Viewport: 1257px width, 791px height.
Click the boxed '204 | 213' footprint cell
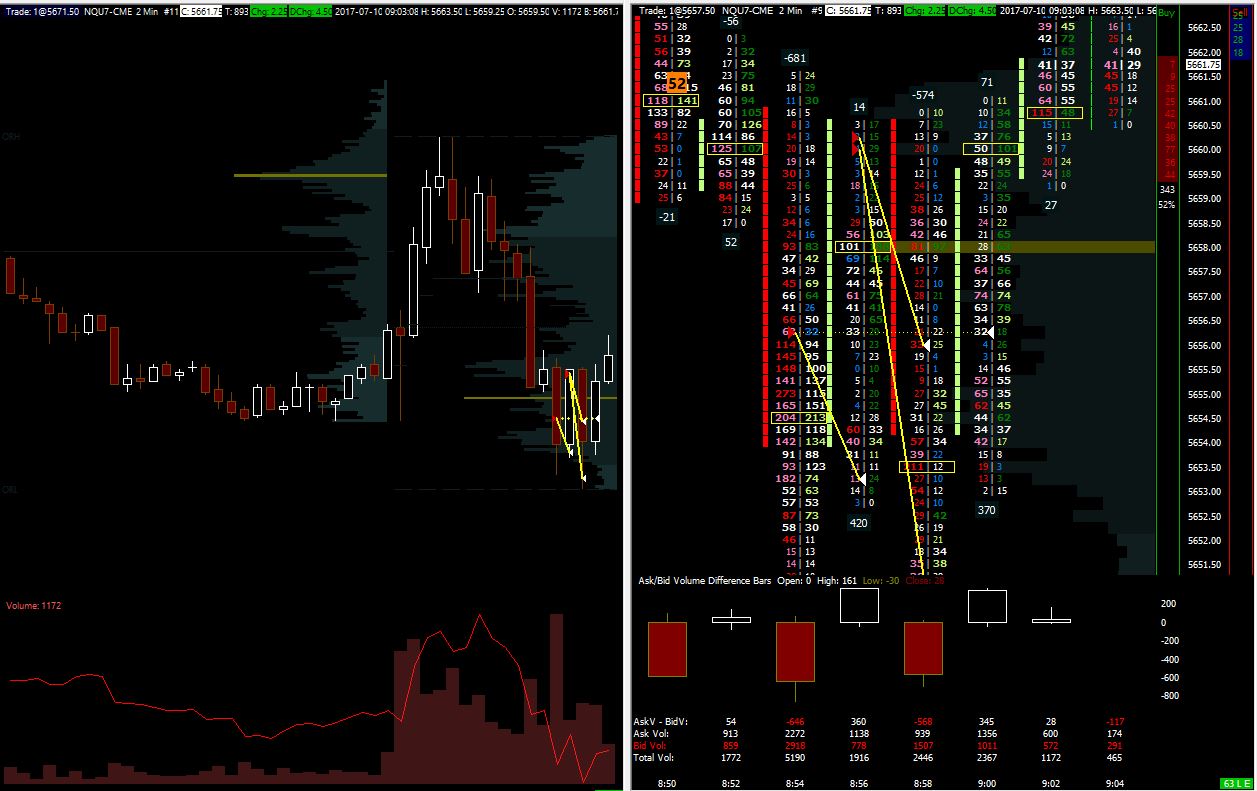tap(799, 418)
